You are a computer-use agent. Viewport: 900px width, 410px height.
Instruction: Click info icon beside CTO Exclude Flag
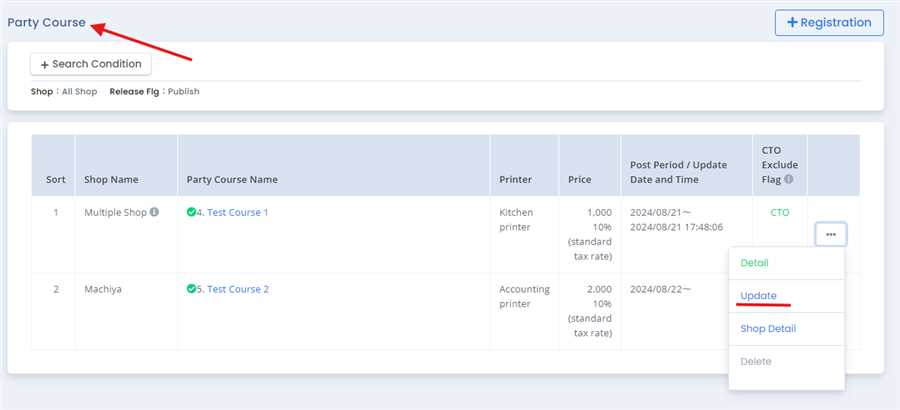(789, 180)
